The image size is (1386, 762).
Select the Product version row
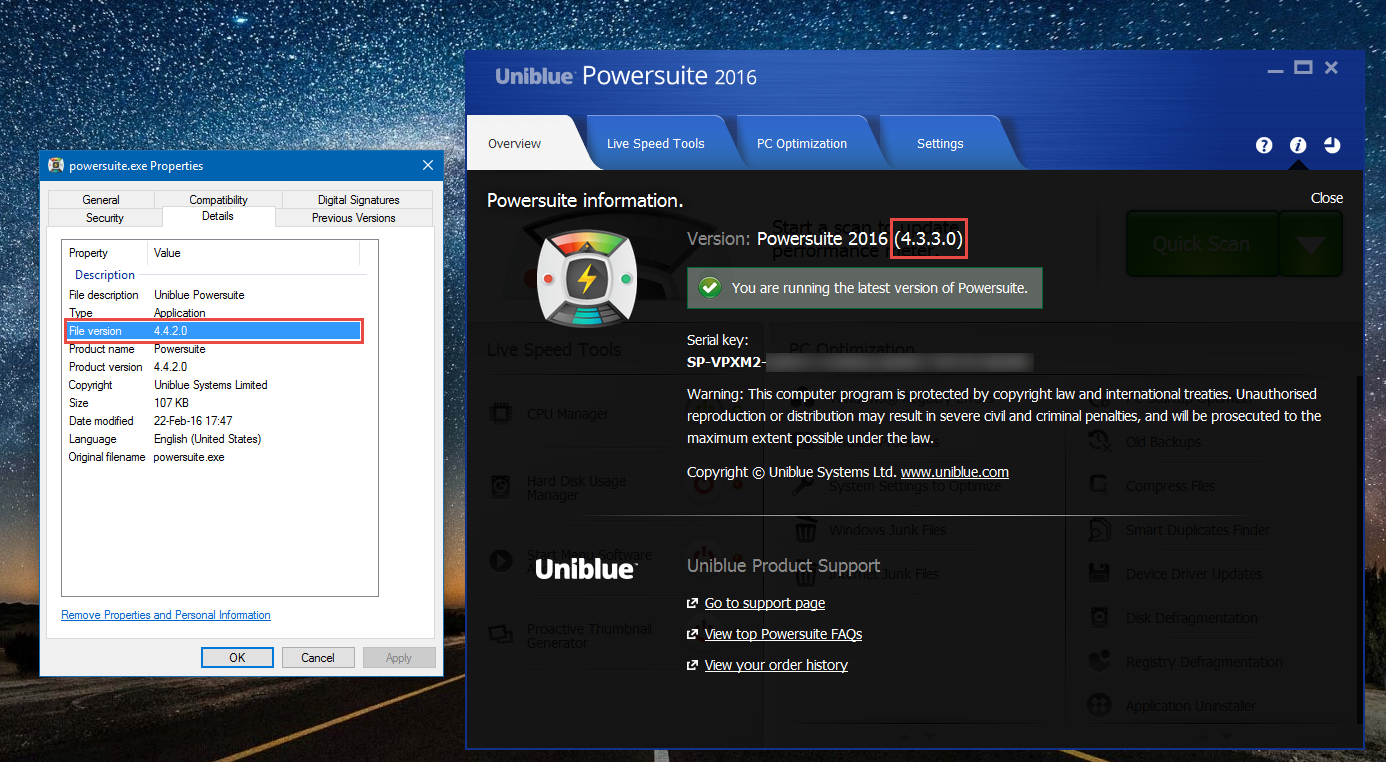tap(215, 367)
